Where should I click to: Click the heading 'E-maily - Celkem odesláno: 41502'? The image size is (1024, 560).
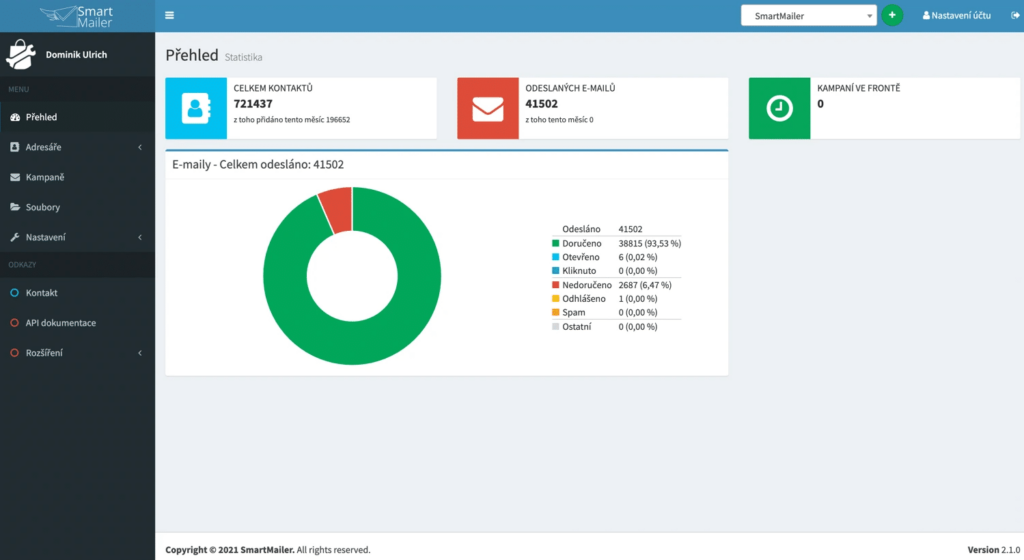(x=258, y=164)
